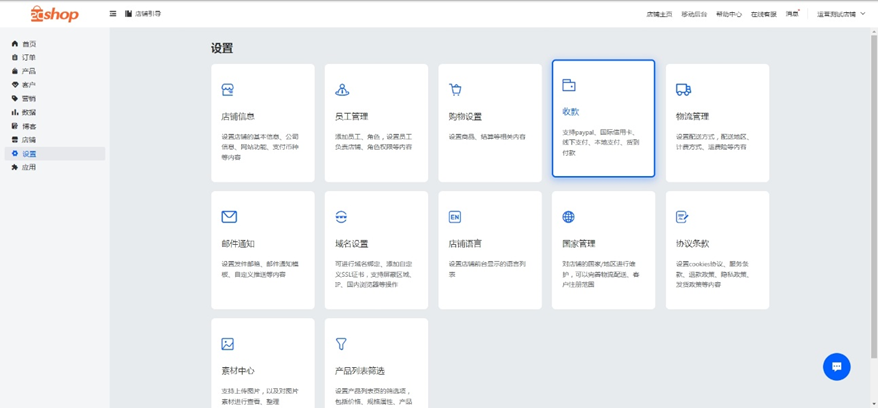Click the 帮助中心 help center link
Viewport: 878px width, 408px height.
tap(728, 14)
